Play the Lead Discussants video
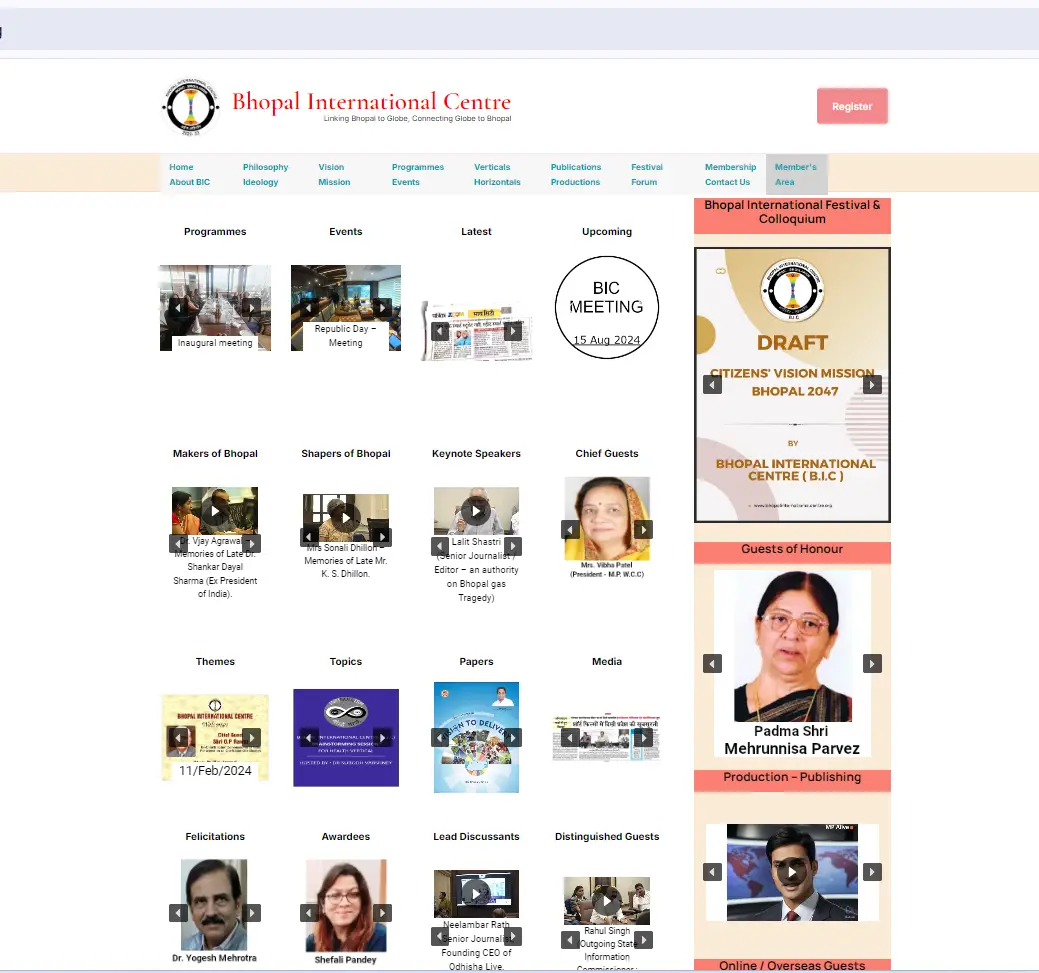The width and height of the screenshot is (1039, 973). [476, 893]
